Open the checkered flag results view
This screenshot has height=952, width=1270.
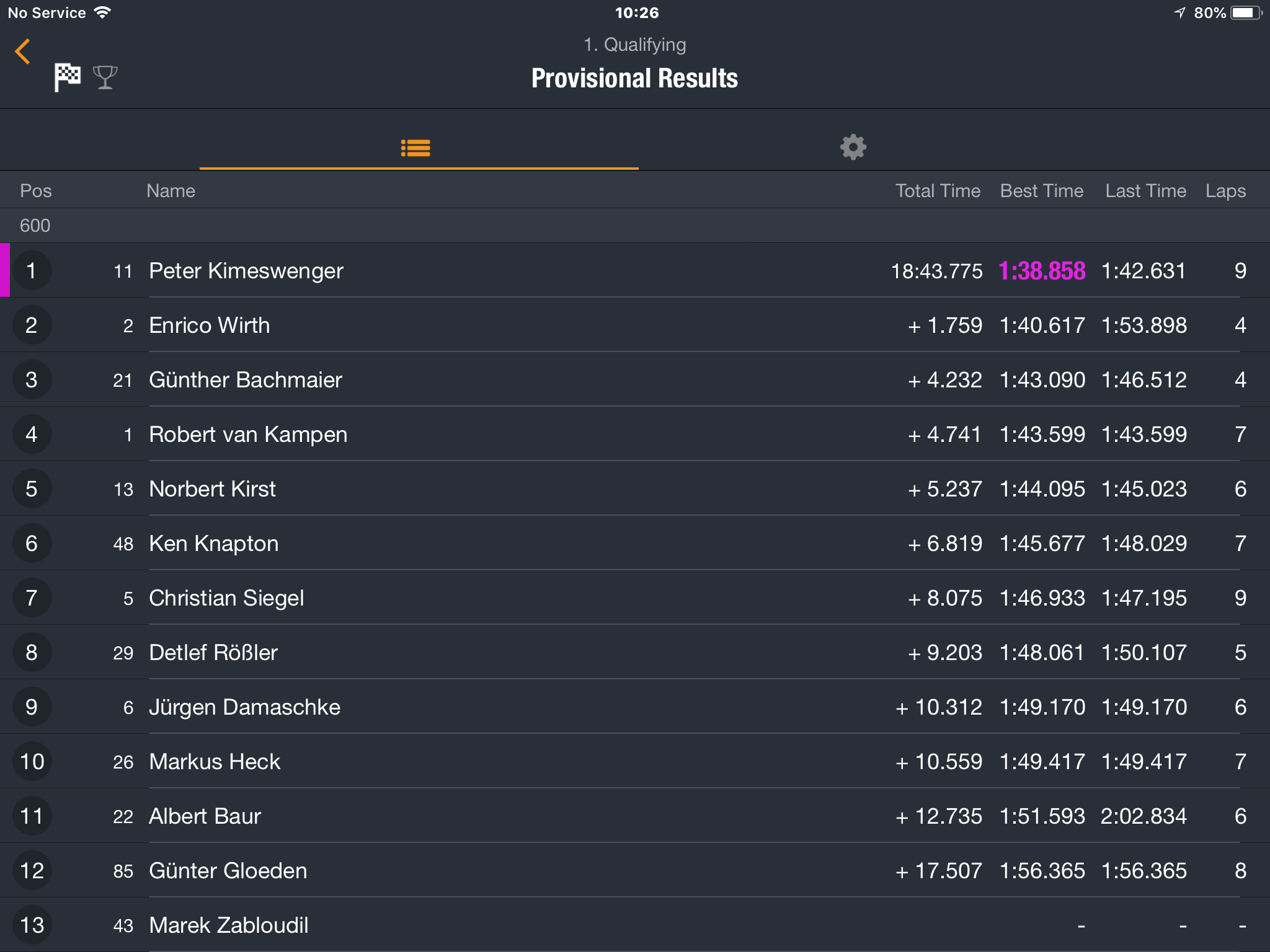tap(67, 77)
